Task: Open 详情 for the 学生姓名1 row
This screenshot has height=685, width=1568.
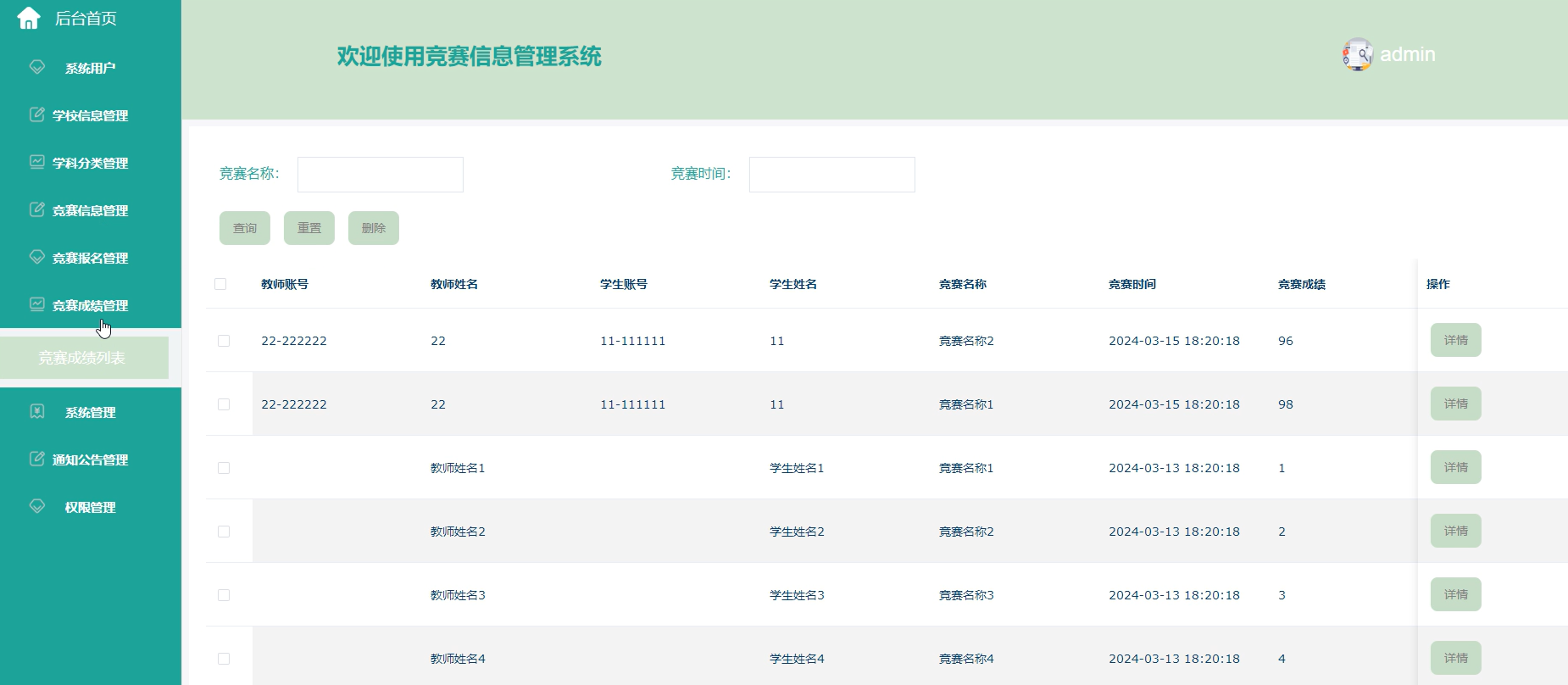Action: pos(1456,467)
